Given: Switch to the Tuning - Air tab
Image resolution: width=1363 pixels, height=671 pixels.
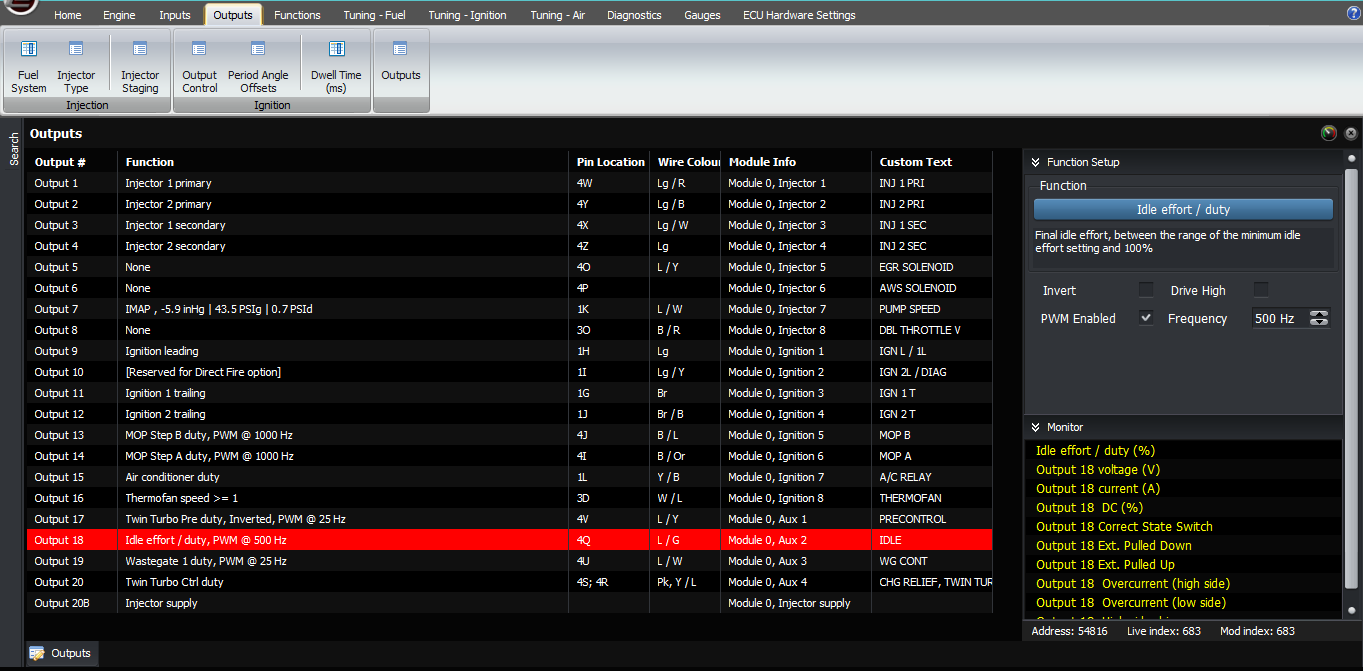Looking at the screenshot, I should point(558,15).
